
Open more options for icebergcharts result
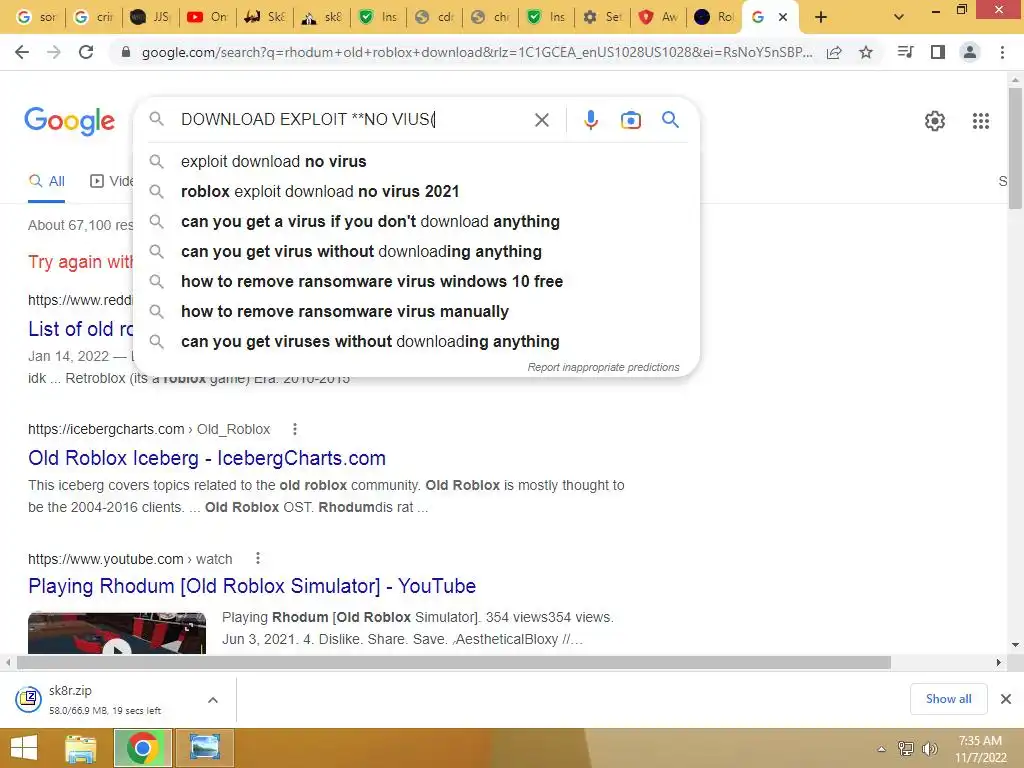[295, 429]
